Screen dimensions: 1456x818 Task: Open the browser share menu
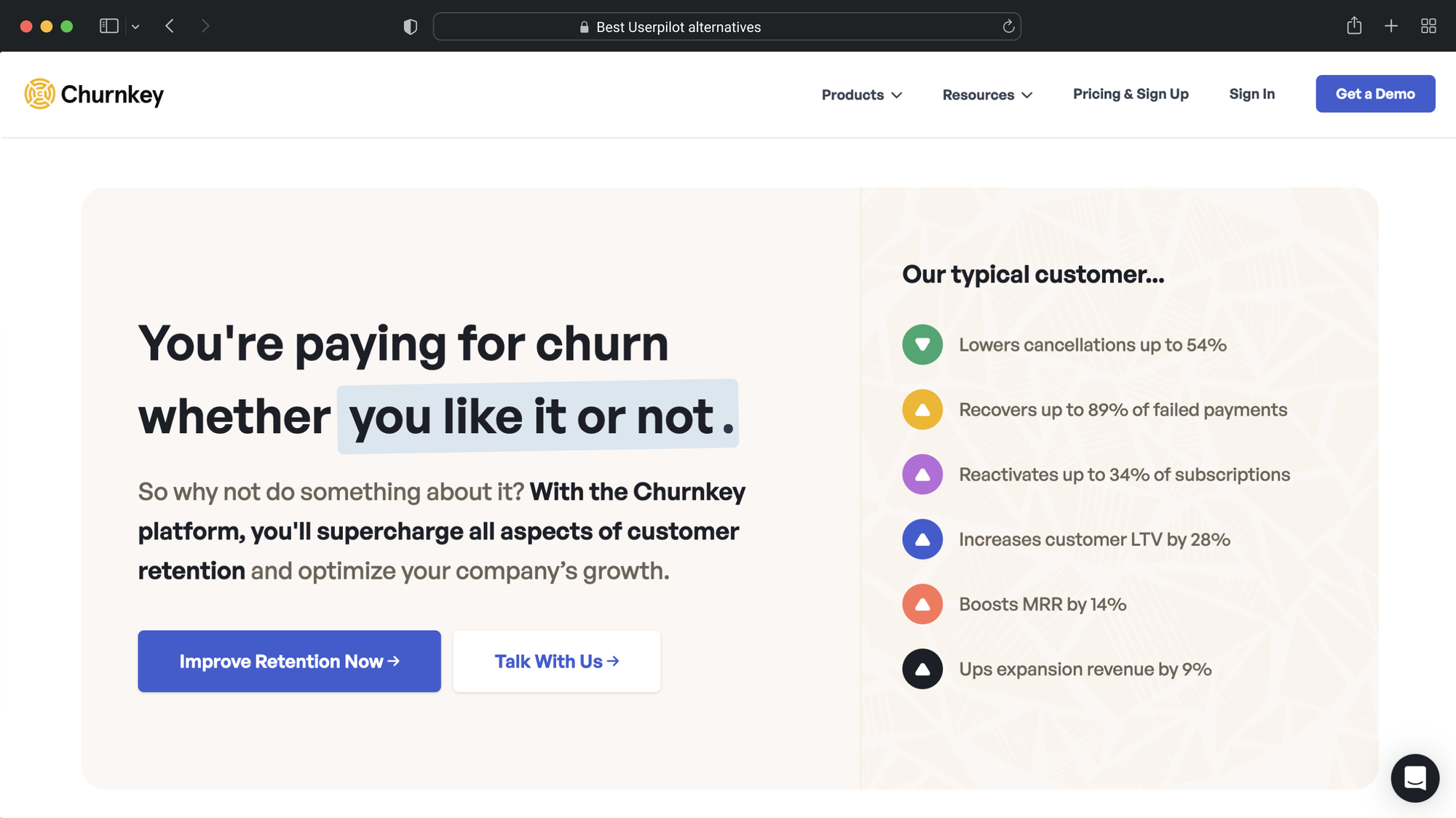tap(1355, 25)
